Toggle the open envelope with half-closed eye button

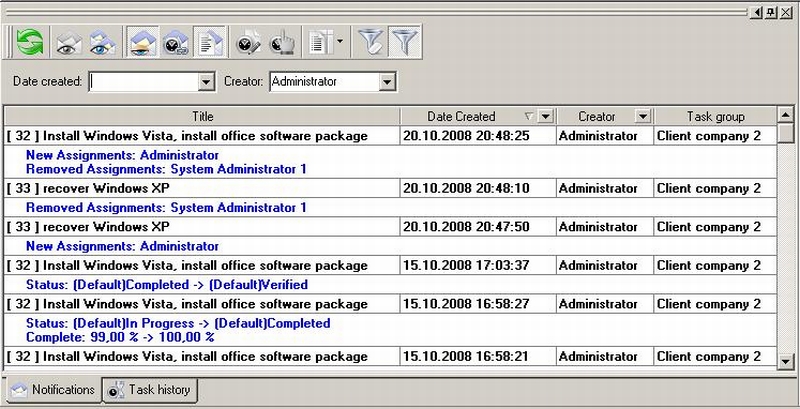143,42
